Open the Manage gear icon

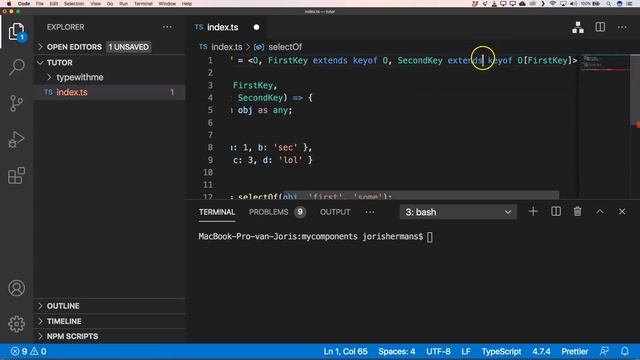pyautogui.click(x=16, y=324)
